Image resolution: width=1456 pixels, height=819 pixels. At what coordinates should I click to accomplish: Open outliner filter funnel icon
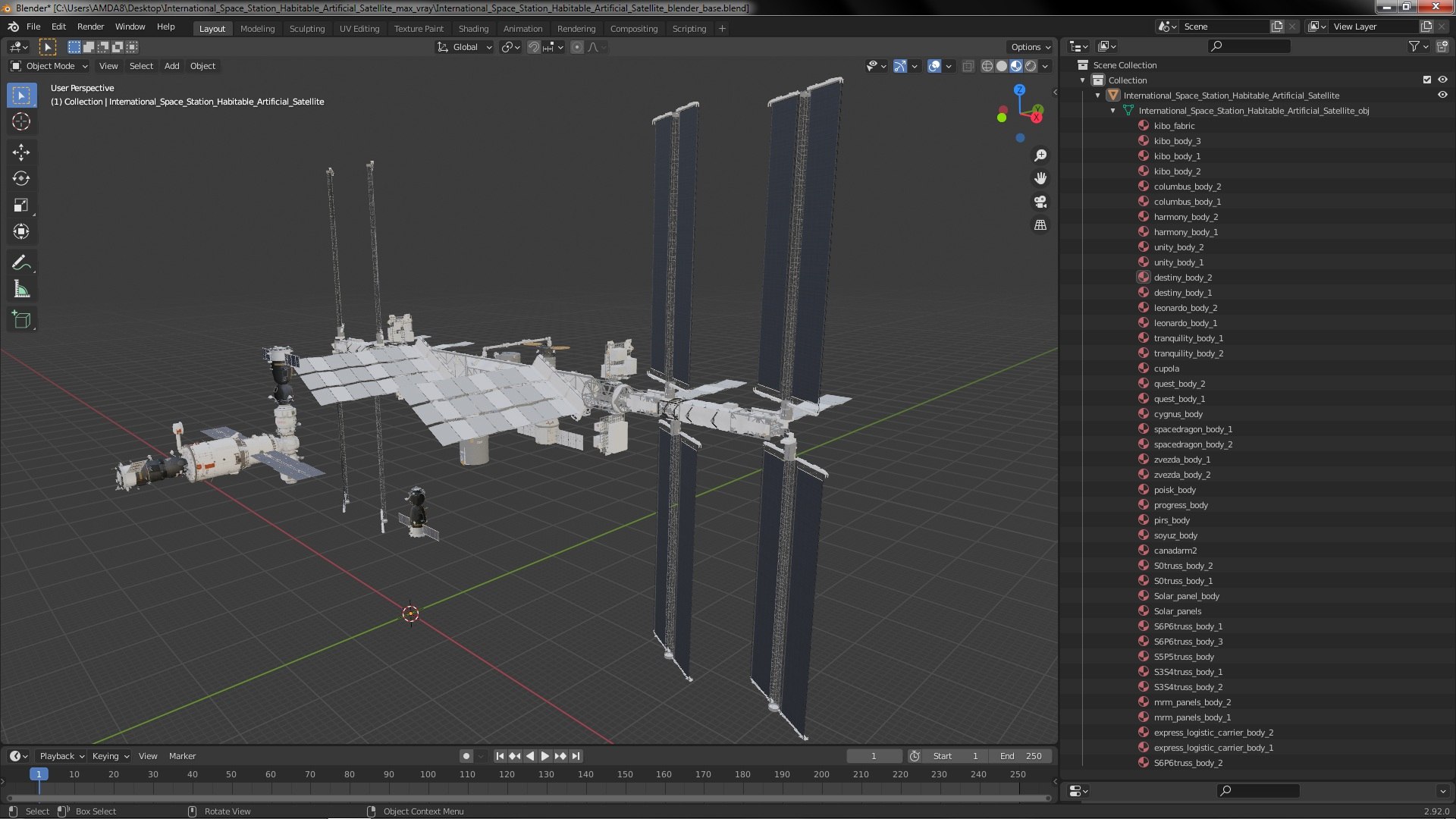pos(1414,46)
